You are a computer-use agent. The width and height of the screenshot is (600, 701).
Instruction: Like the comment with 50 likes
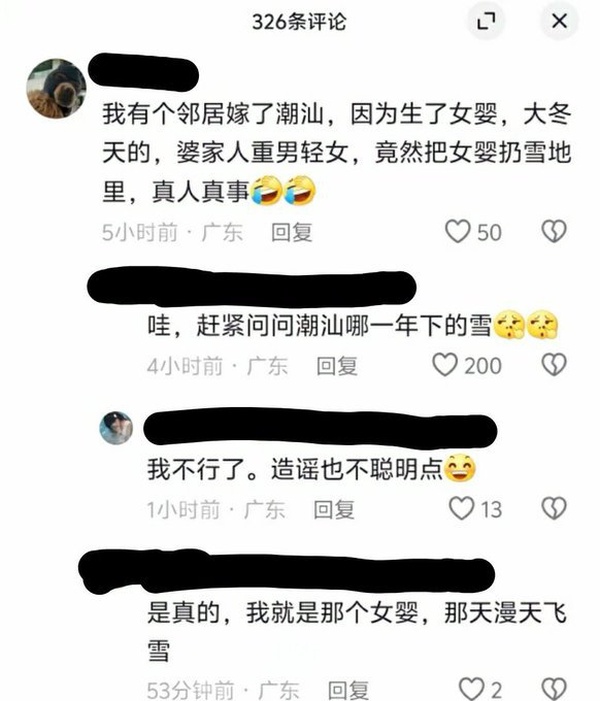pyautogui.click(x=458, y=232)
